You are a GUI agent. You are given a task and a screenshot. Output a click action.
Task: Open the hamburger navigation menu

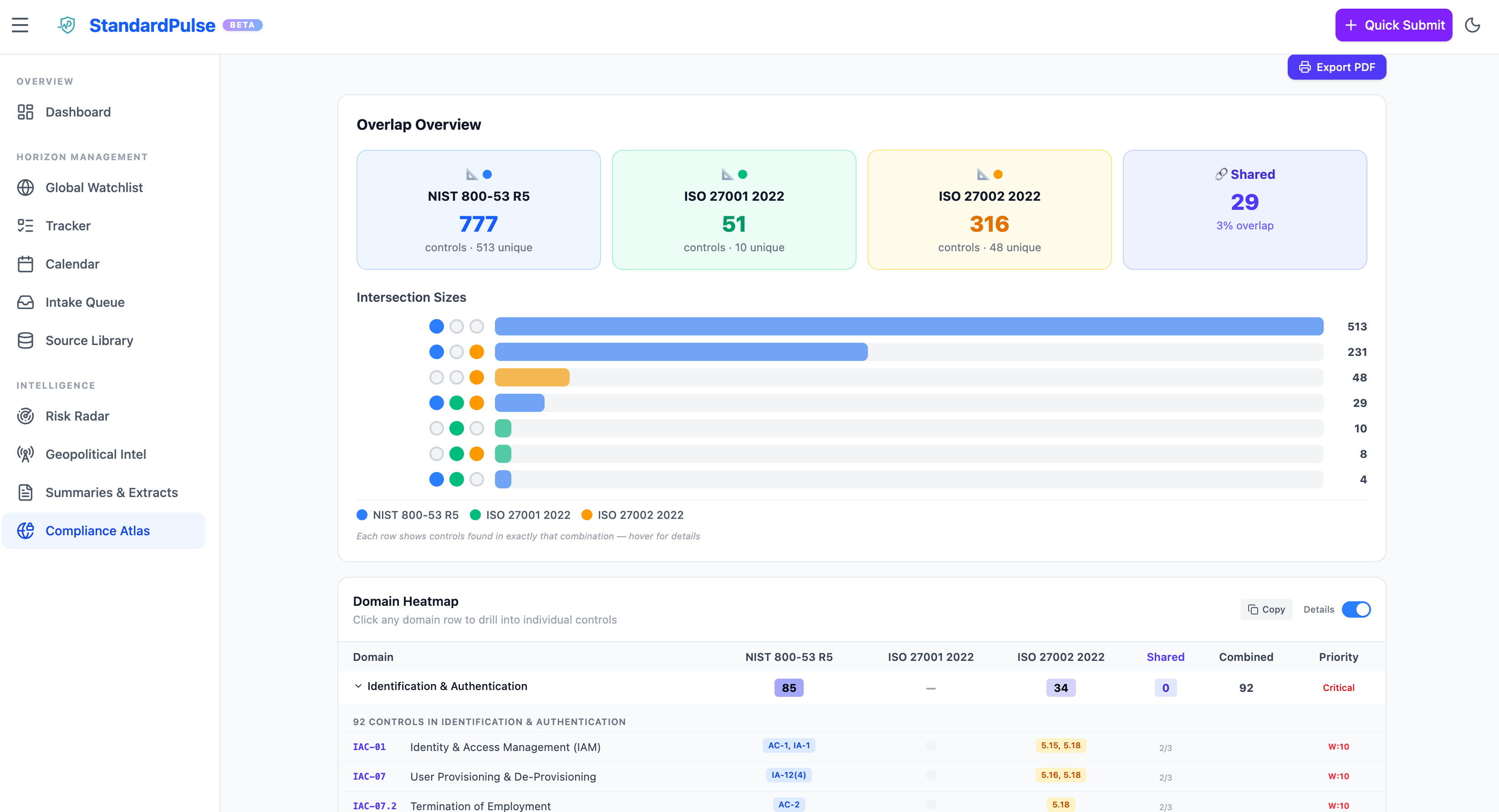tap(20, 25)
